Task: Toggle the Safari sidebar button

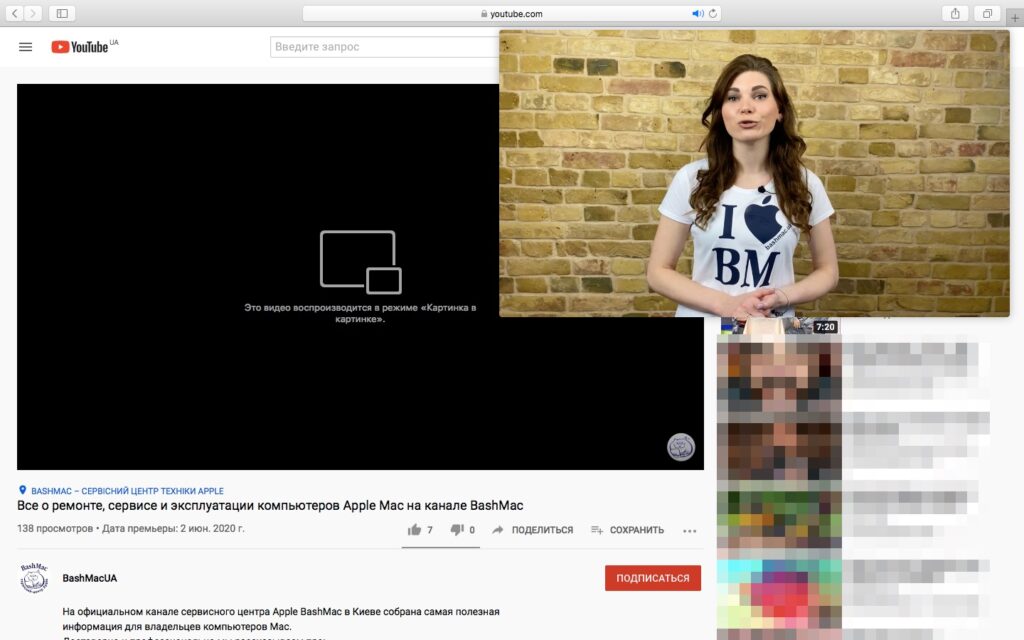Action: pyautogui.click(x=62, y=13)
